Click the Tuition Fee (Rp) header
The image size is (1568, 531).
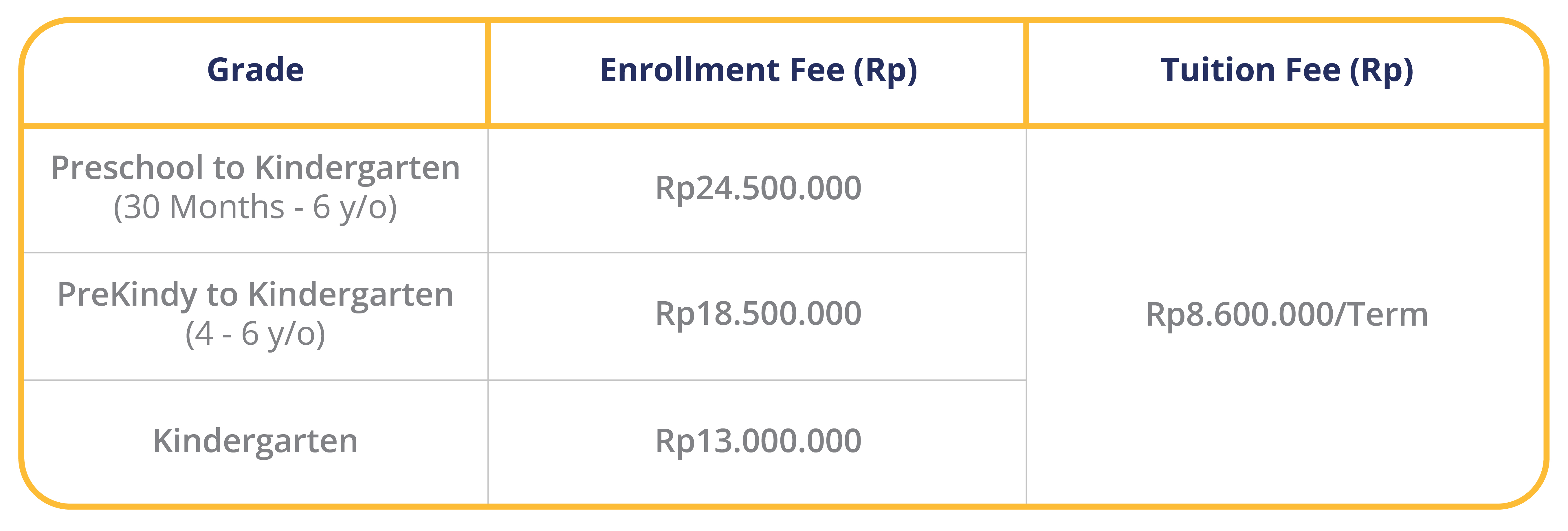click(x=1287, y=71)
